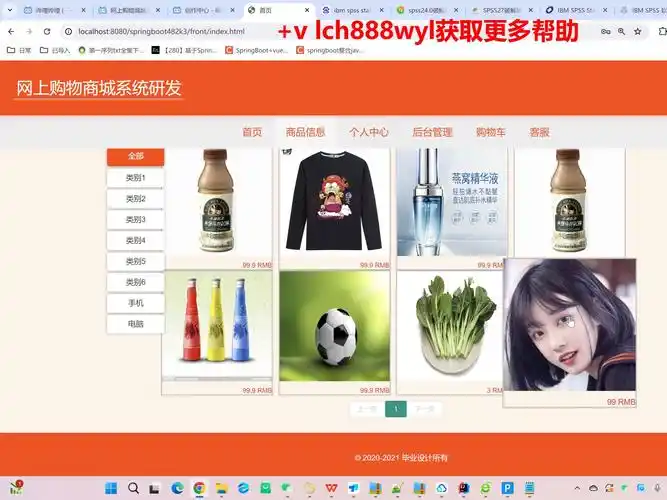The width and height of the screenshot is (667, 500).
Task: Open WPS Office from the taskbar
Action: click(331, 488)
